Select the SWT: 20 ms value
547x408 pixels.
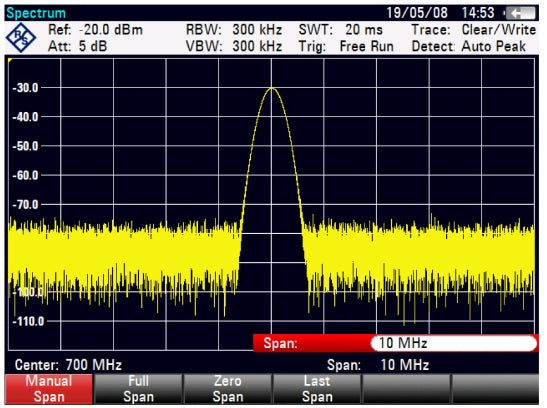coord(340,30)
